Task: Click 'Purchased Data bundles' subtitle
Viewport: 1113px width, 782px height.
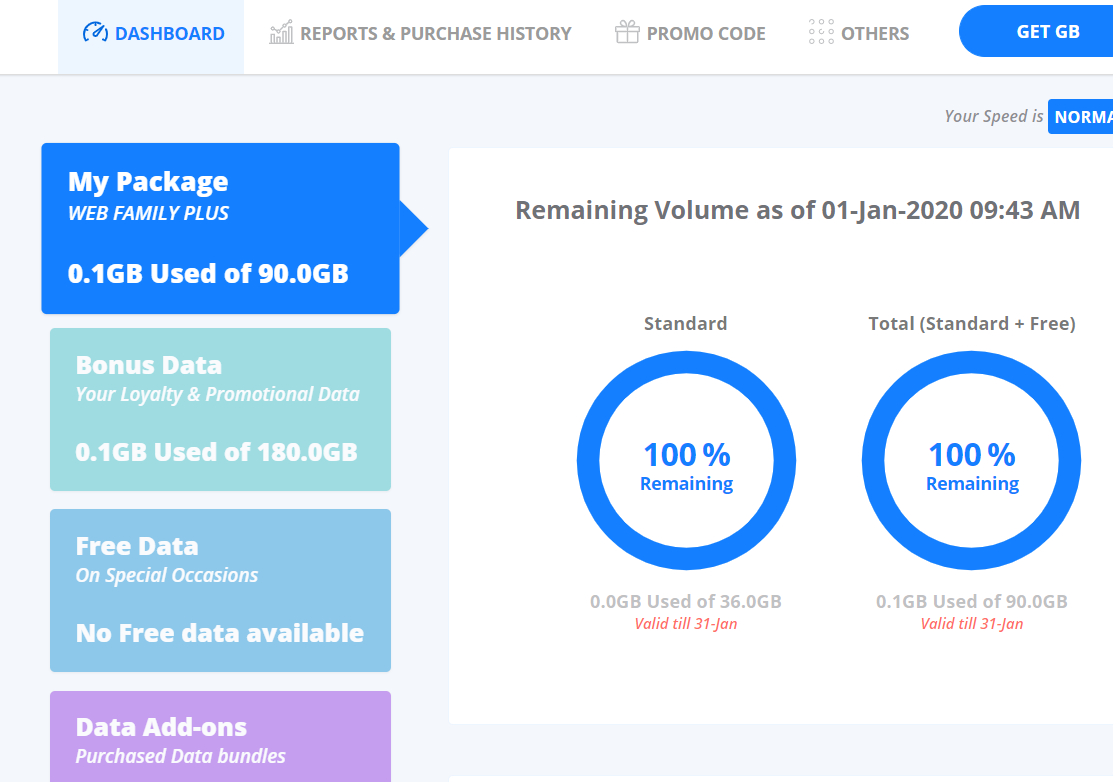Action: (181, 756)
